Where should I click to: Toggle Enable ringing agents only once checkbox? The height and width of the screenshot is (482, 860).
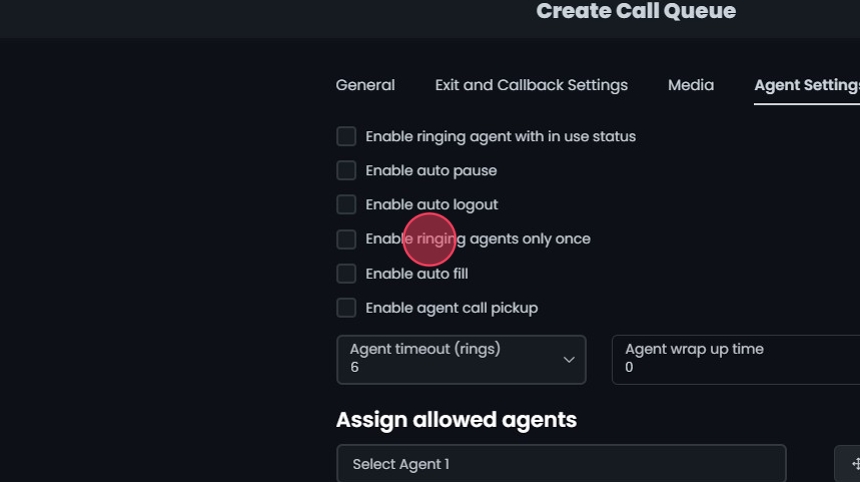pos(346,239)
